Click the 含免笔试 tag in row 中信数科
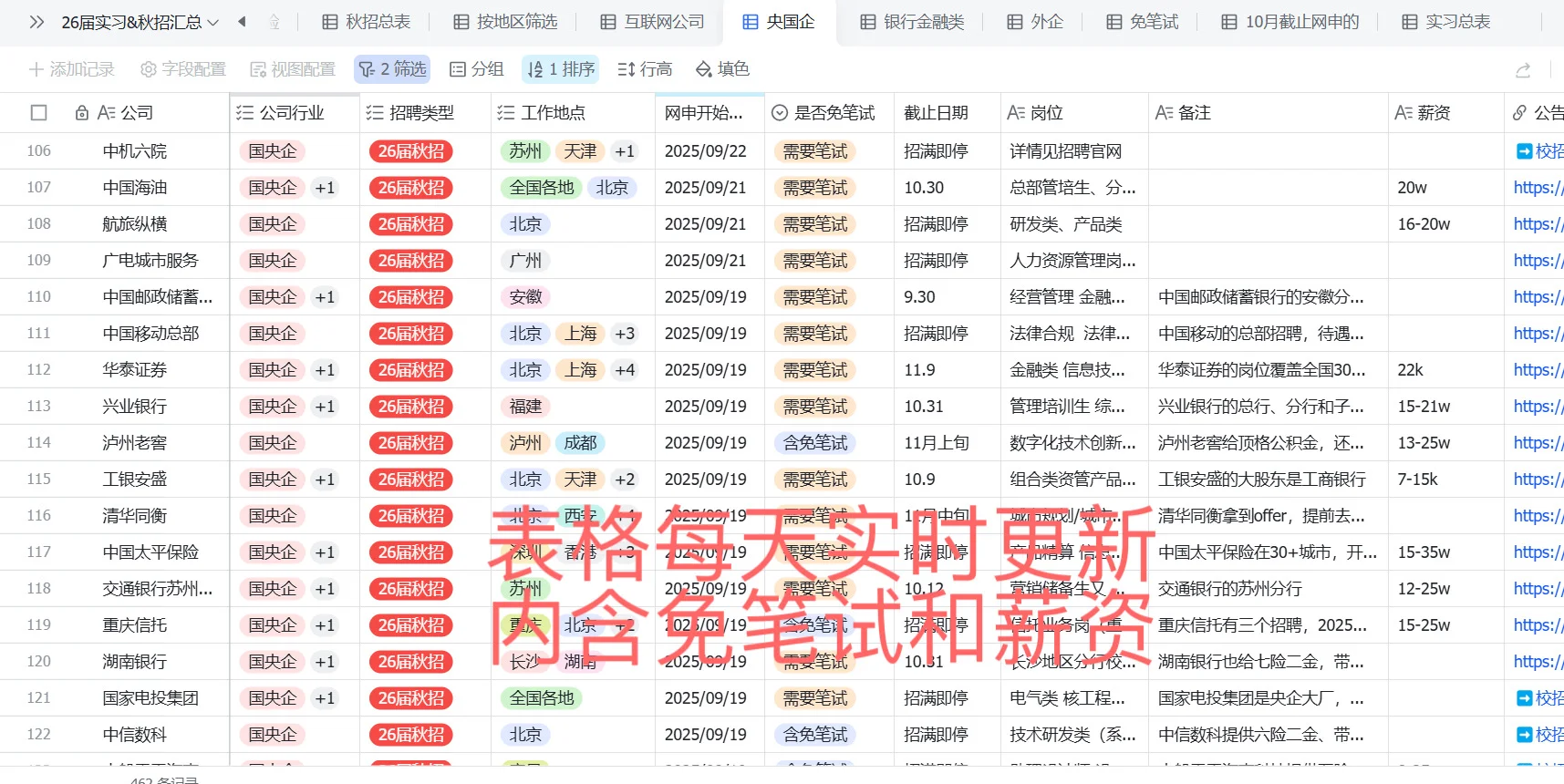1564x784 pixels. click(x=815, y=735)
